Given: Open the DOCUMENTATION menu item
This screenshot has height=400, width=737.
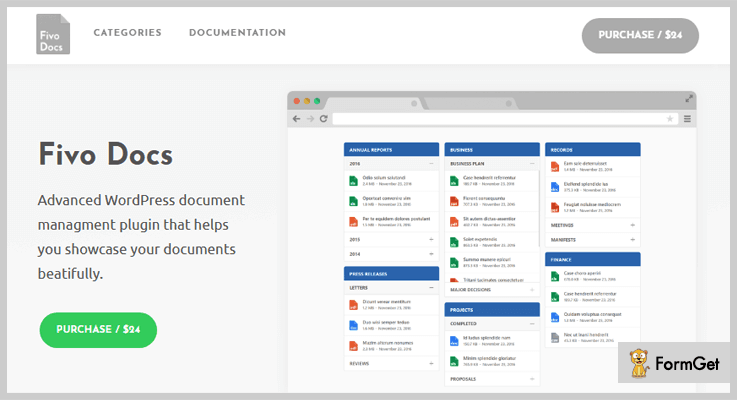Looking at the screenshot, I should coord(237,33).
